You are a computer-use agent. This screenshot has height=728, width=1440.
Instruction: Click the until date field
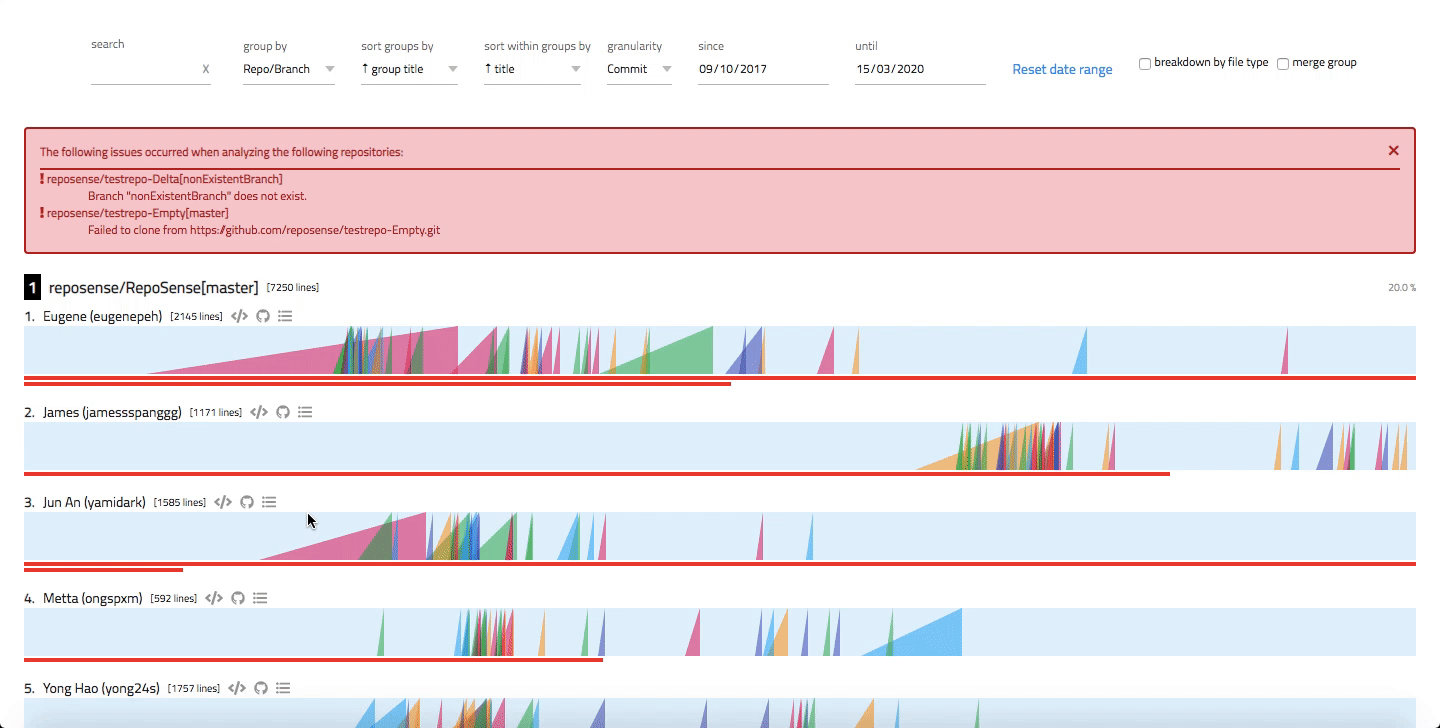(920, 69)
